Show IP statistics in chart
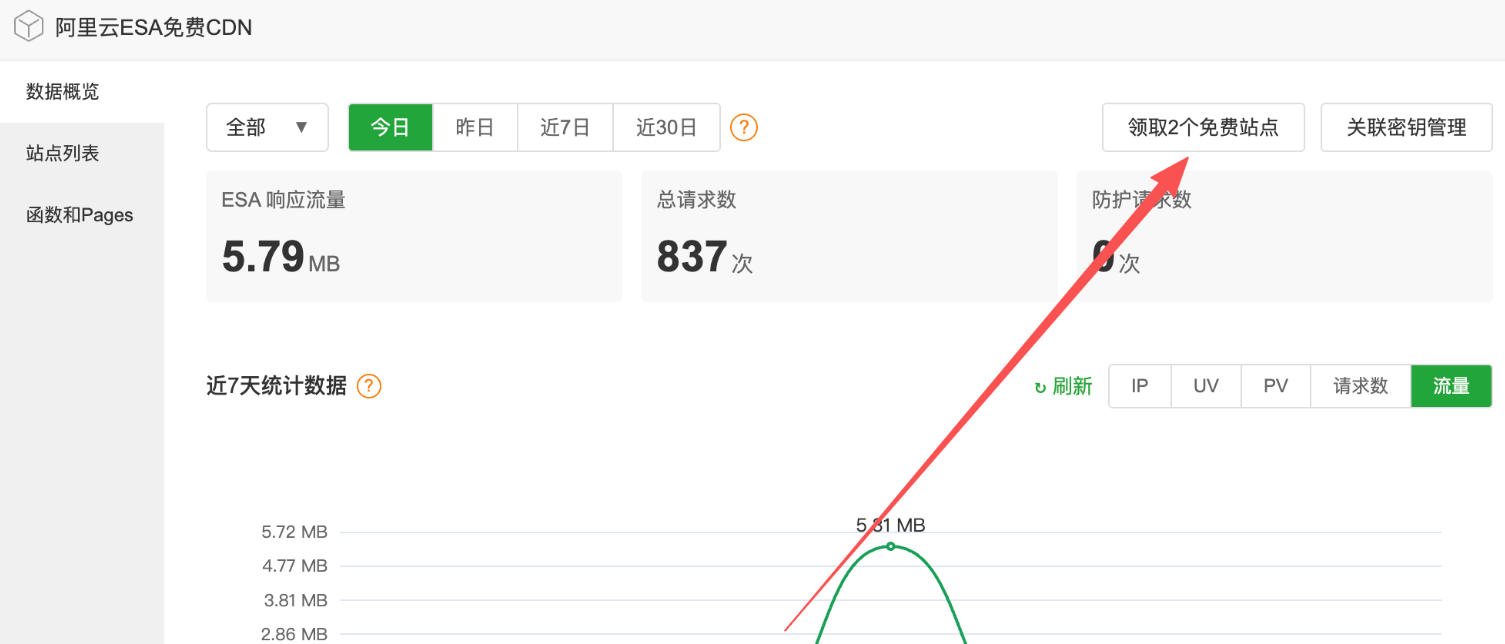 tap(1140, 386)
